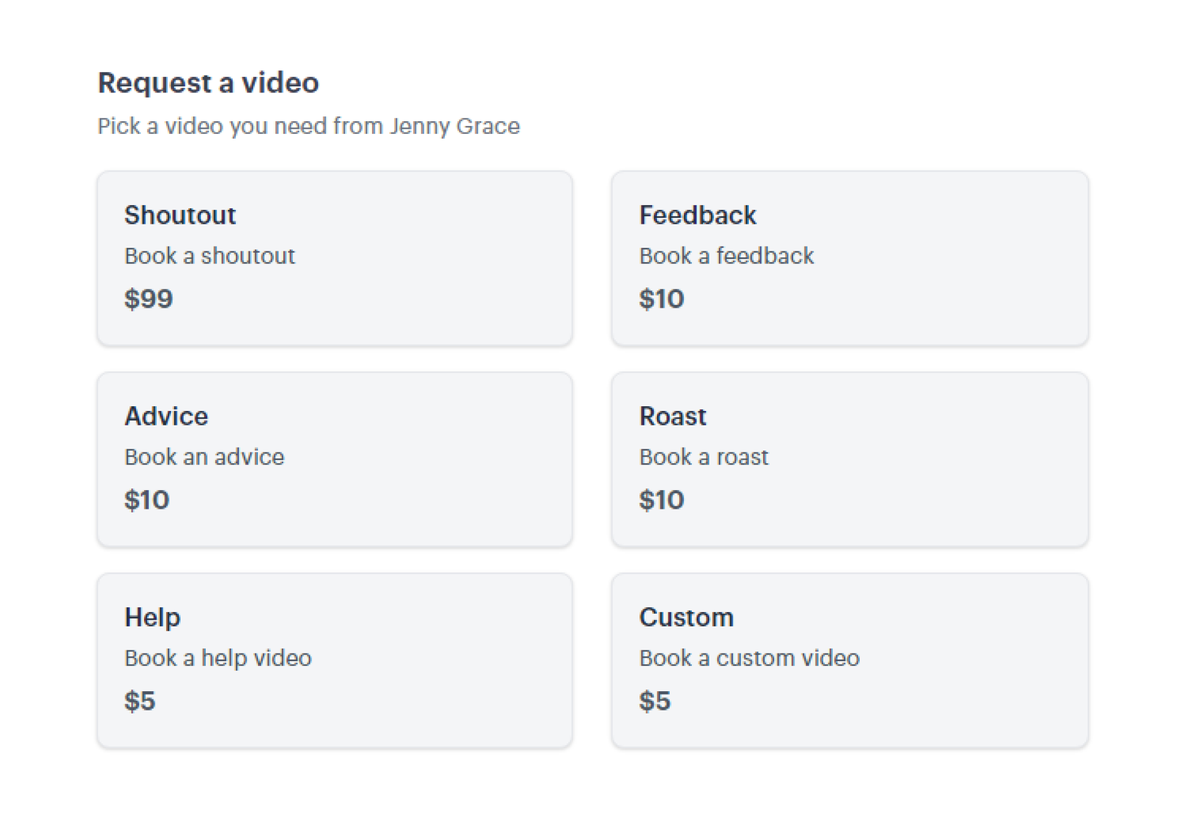Open the Roast booking card
This screenshot has width=1200, height=816.
850,459
